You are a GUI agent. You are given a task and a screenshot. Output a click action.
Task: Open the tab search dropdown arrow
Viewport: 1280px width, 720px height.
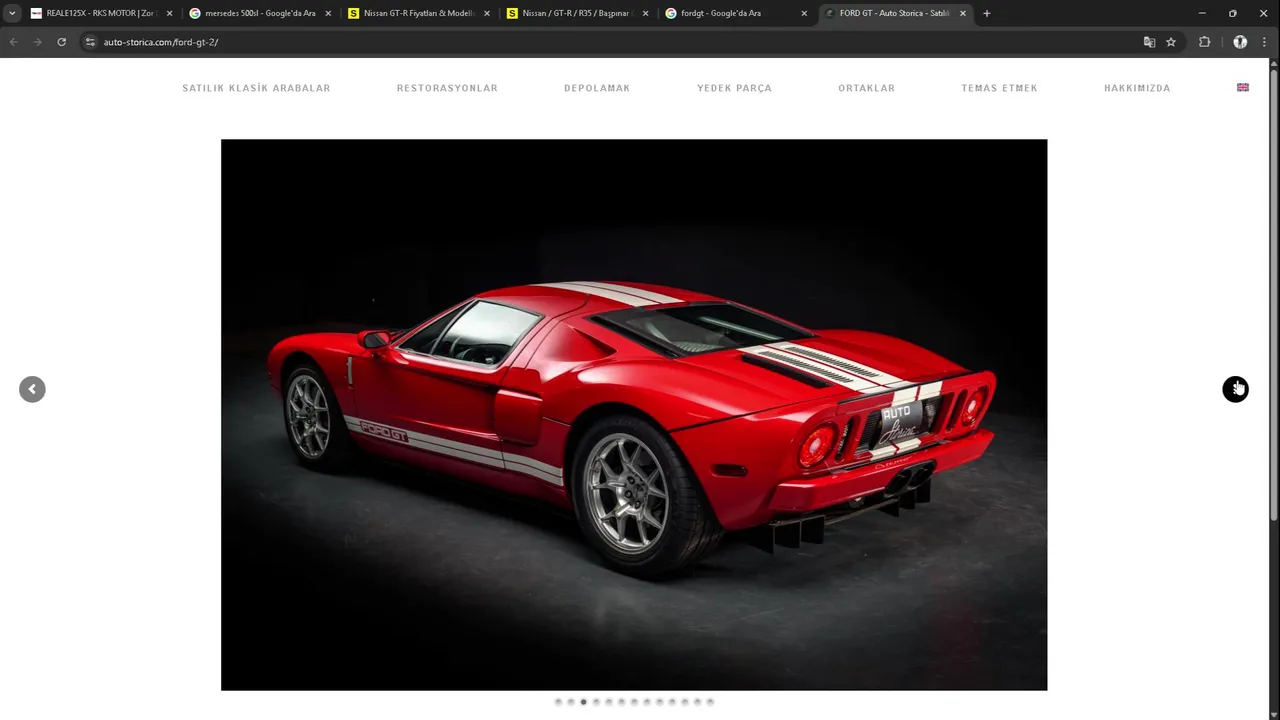[x=12, y=13]
